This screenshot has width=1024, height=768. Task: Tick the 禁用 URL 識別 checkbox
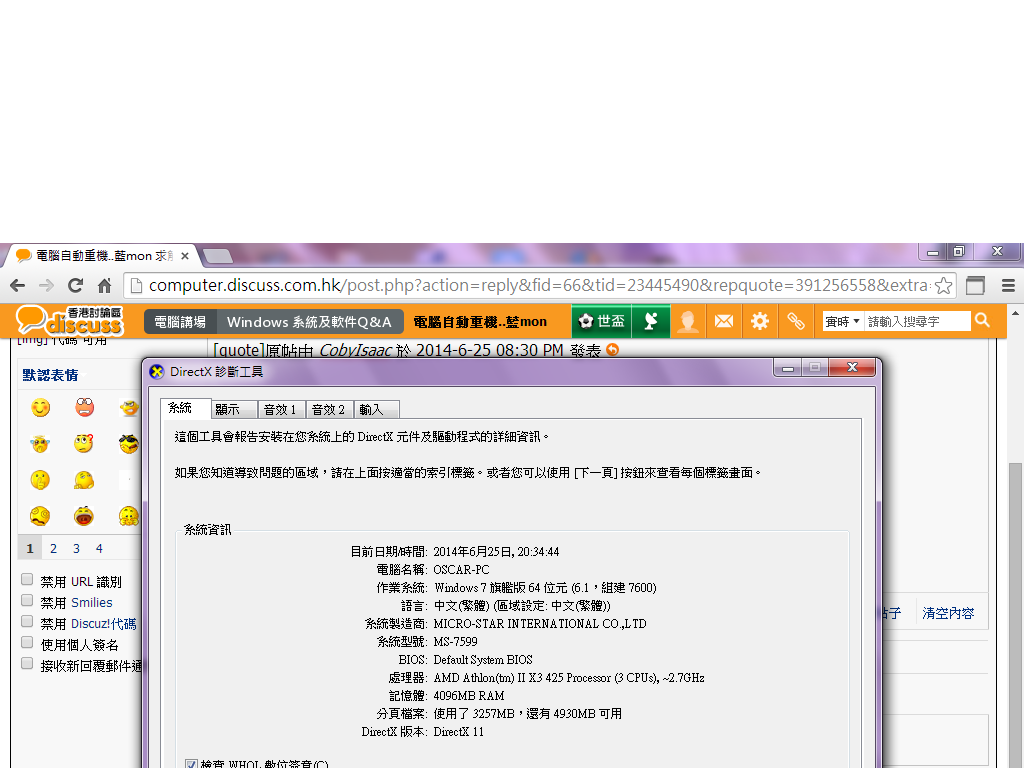point(27,579)
